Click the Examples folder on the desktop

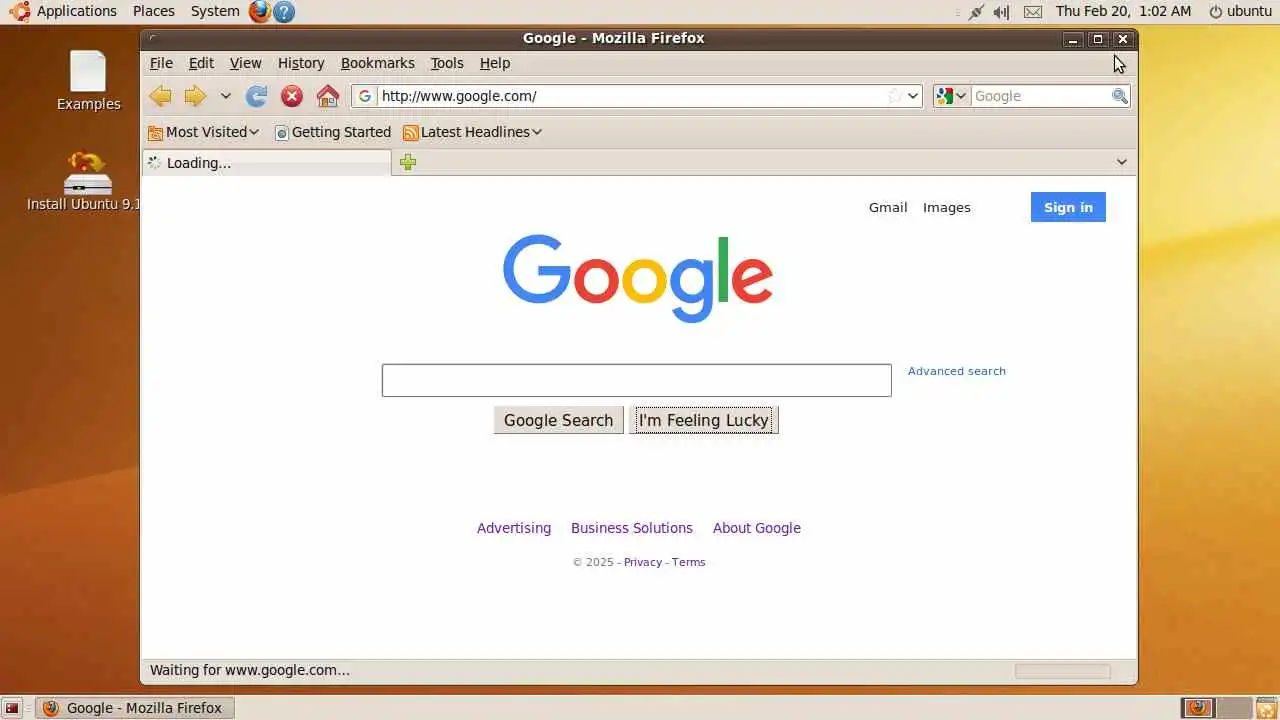click(88, 80)
